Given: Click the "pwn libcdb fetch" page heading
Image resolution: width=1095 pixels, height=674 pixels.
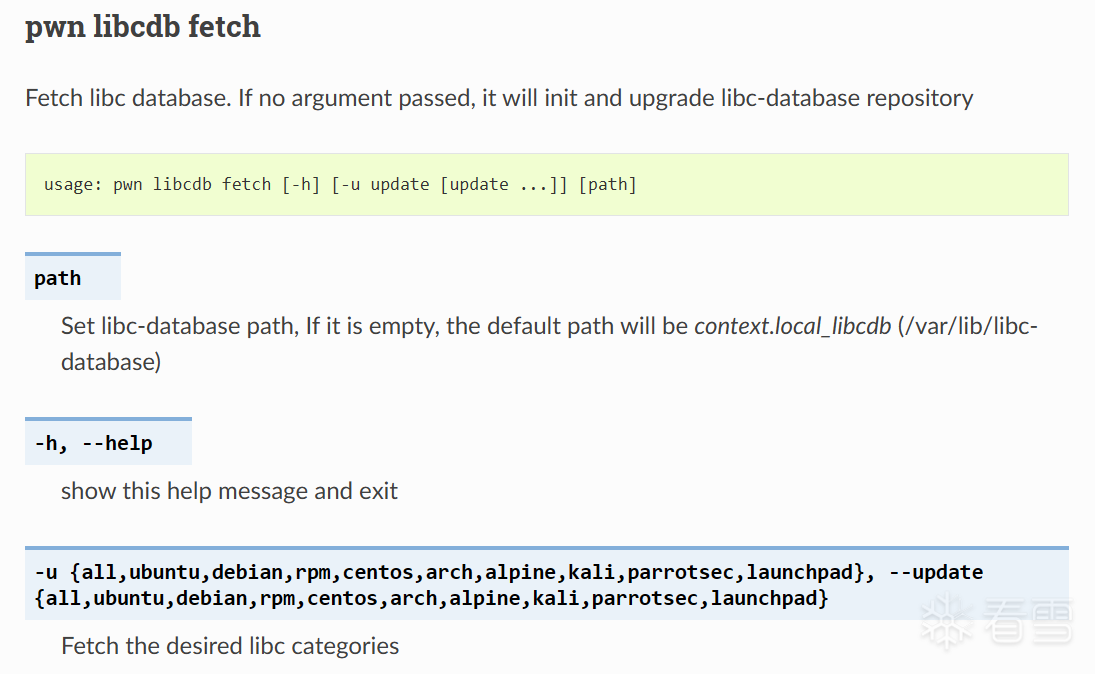Looking at the screenshot, I should point(143,27).
